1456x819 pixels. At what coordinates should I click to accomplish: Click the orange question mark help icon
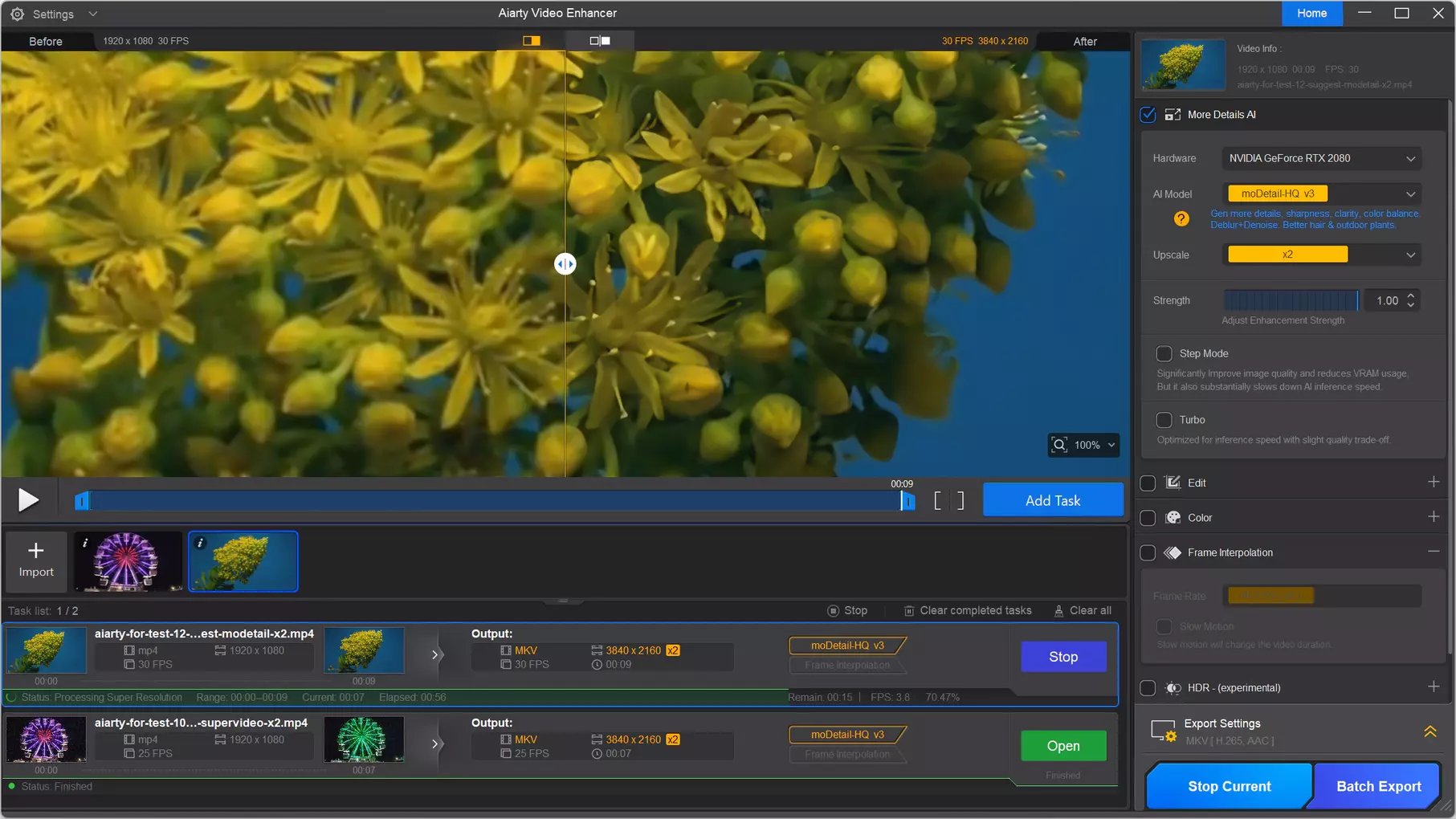(x=1181, y=218)
